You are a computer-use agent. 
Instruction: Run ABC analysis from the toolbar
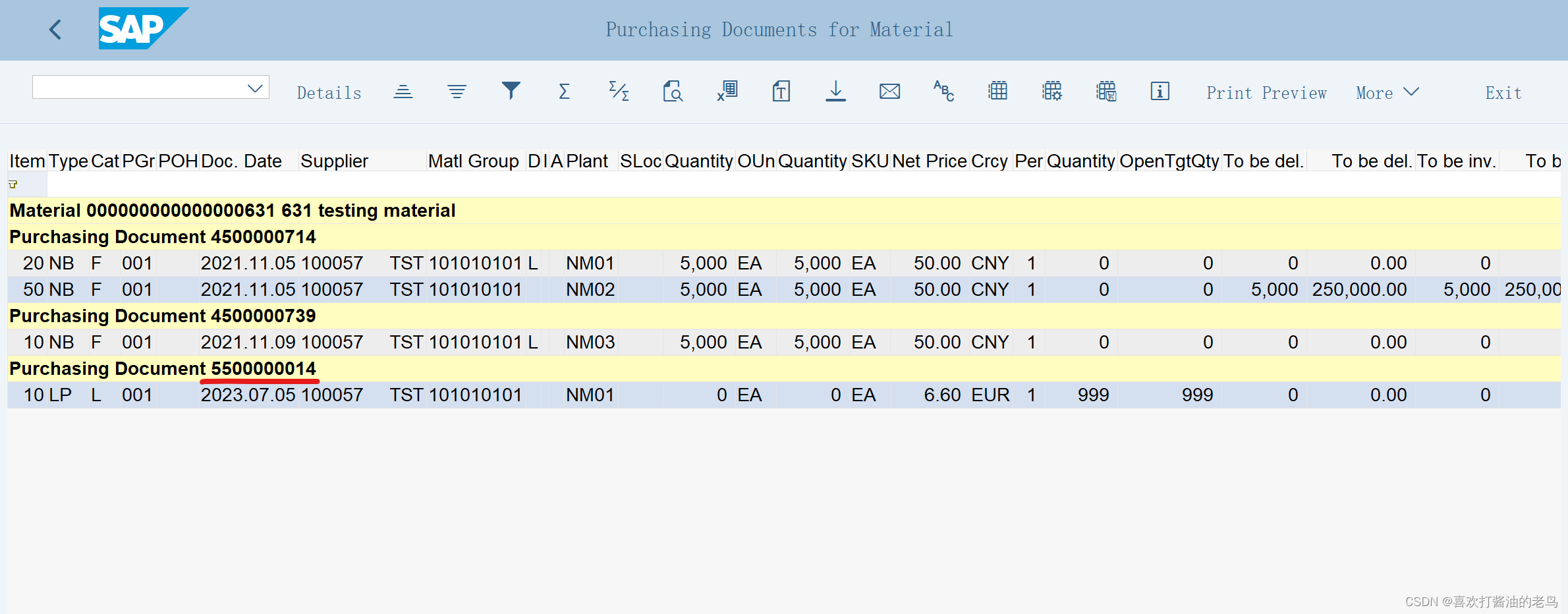pyautogui.click(x=943, y=93)
